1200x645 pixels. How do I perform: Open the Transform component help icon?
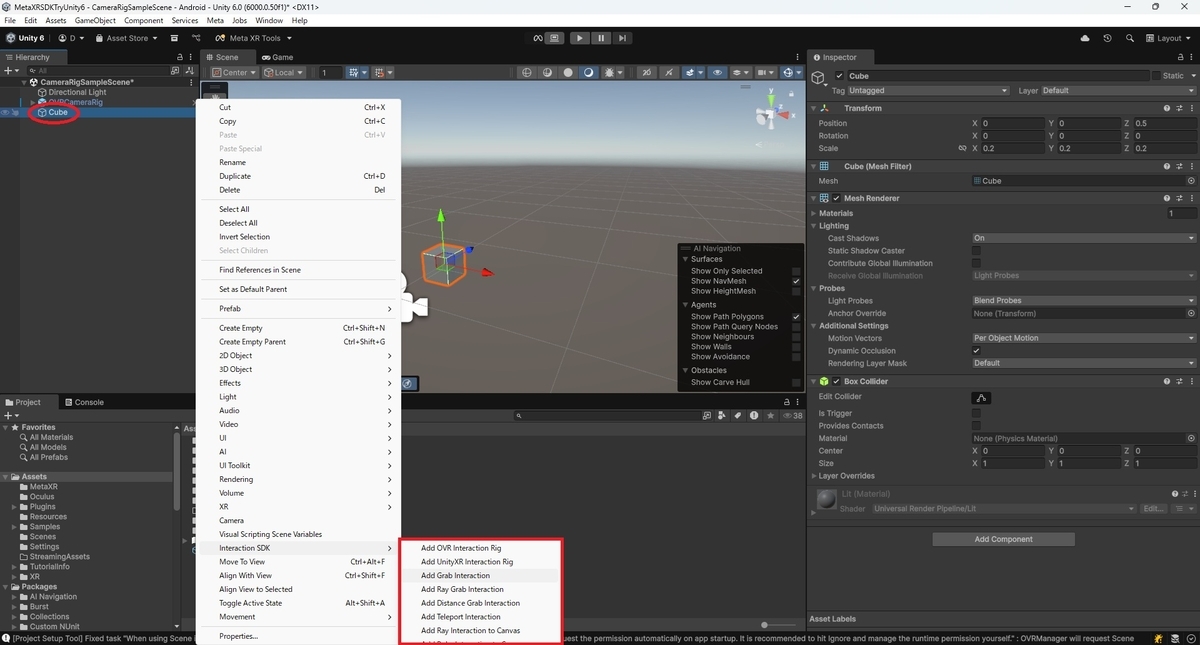1167,108
